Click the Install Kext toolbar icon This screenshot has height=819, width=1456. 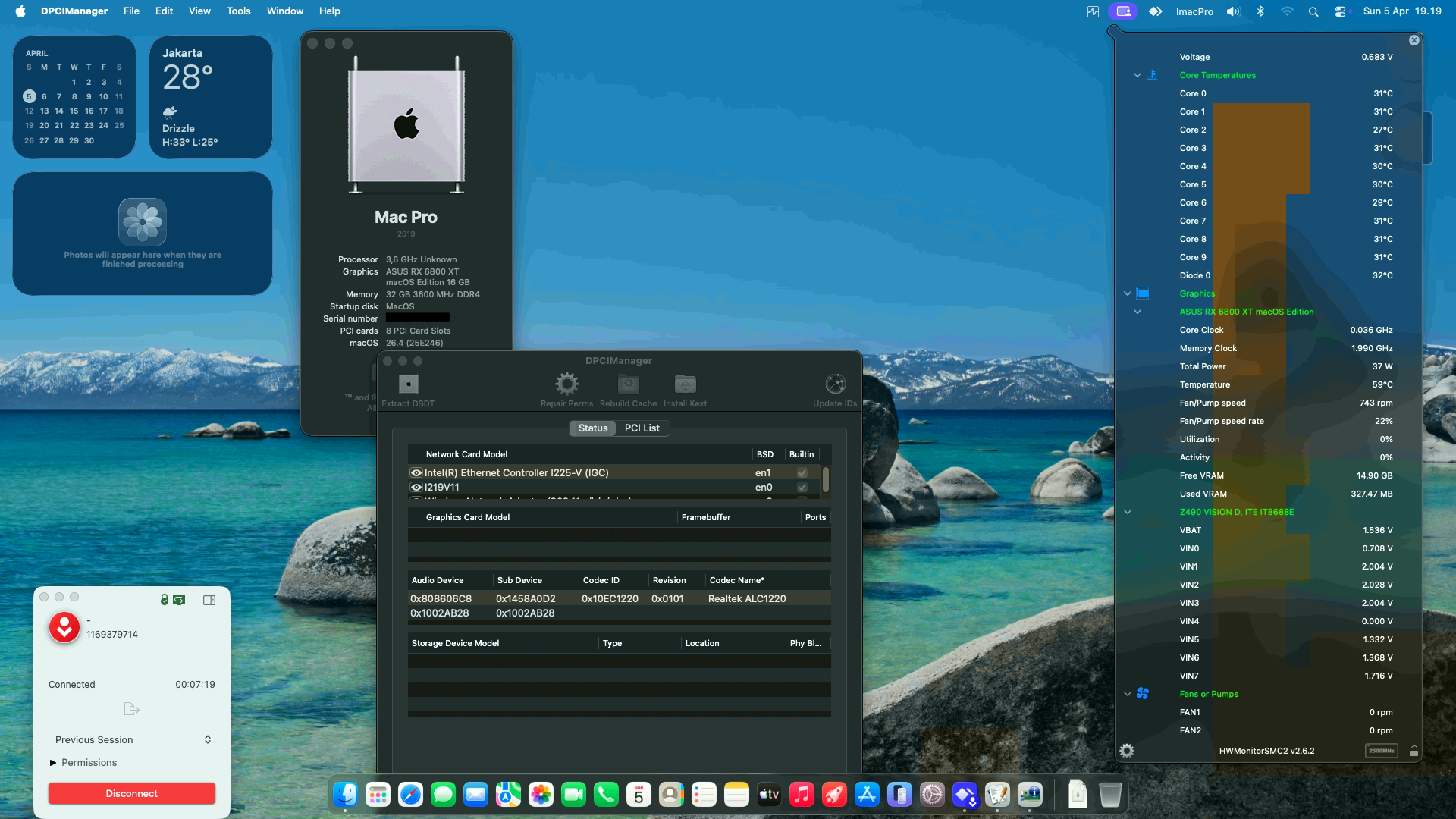685,384
